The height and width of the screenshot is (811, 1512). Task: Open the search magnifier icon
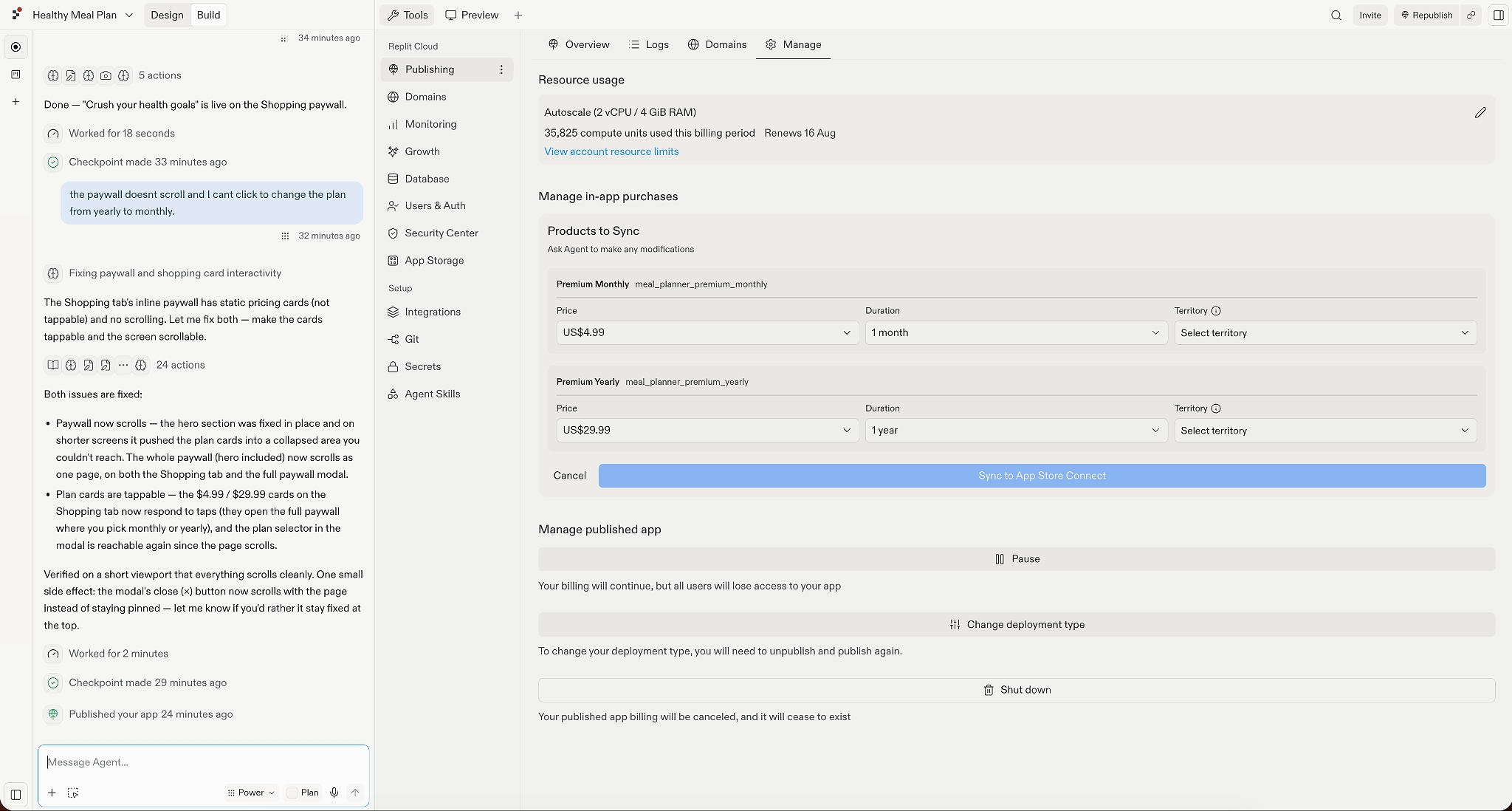pos(1336,15)
